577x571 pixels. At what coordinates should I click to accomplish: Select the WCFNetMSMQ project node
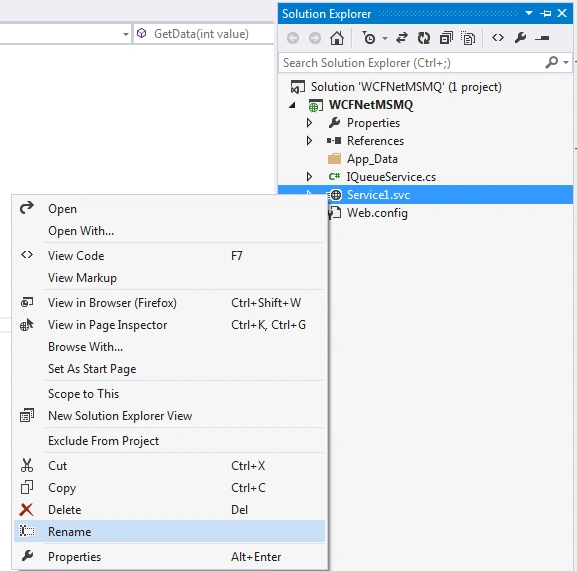pos(371,105)
